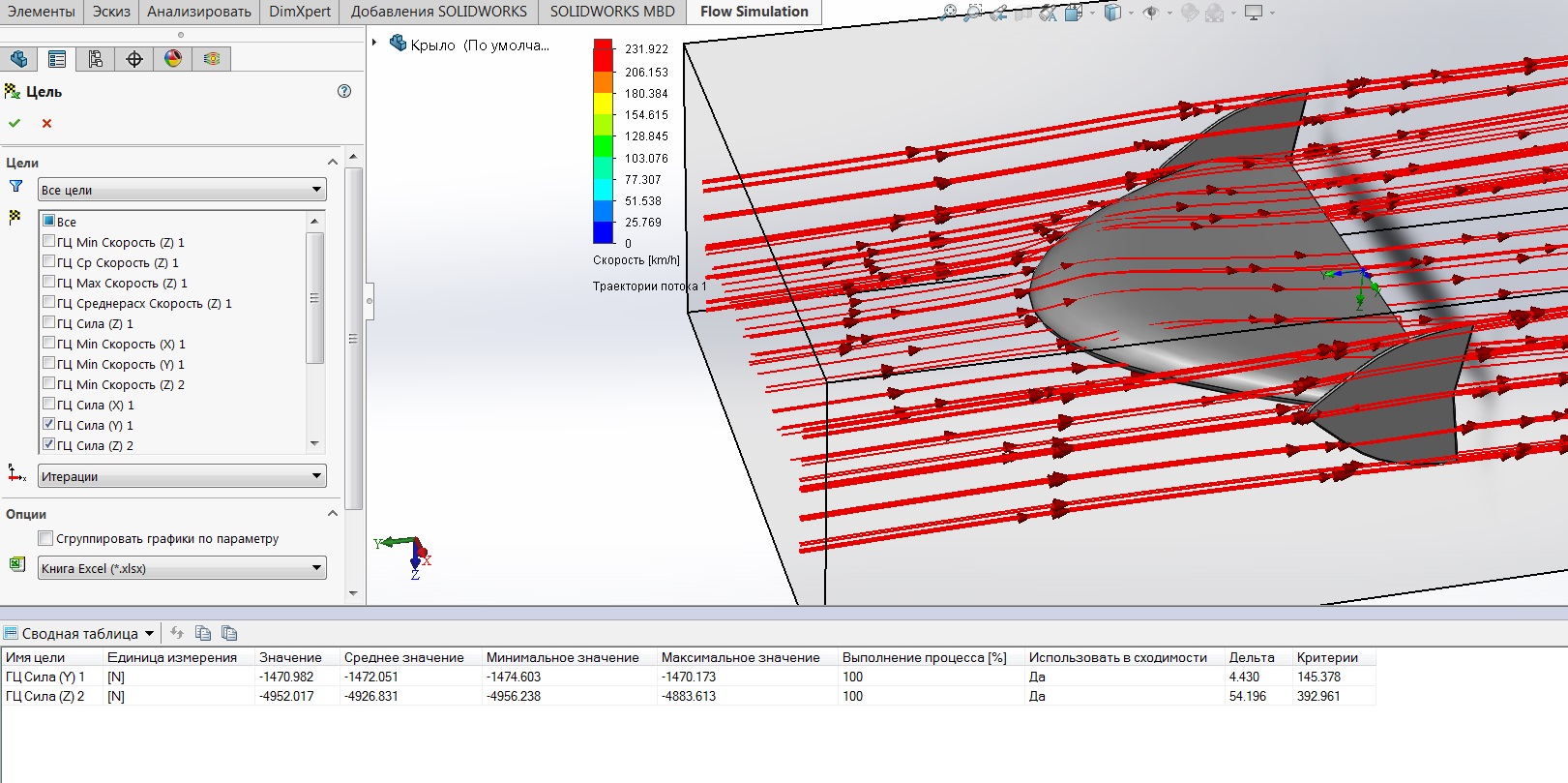Select the ГЦ Сила (Z) 2 table row
This screenshot has height=783, width=1568.
click(45, 696)
